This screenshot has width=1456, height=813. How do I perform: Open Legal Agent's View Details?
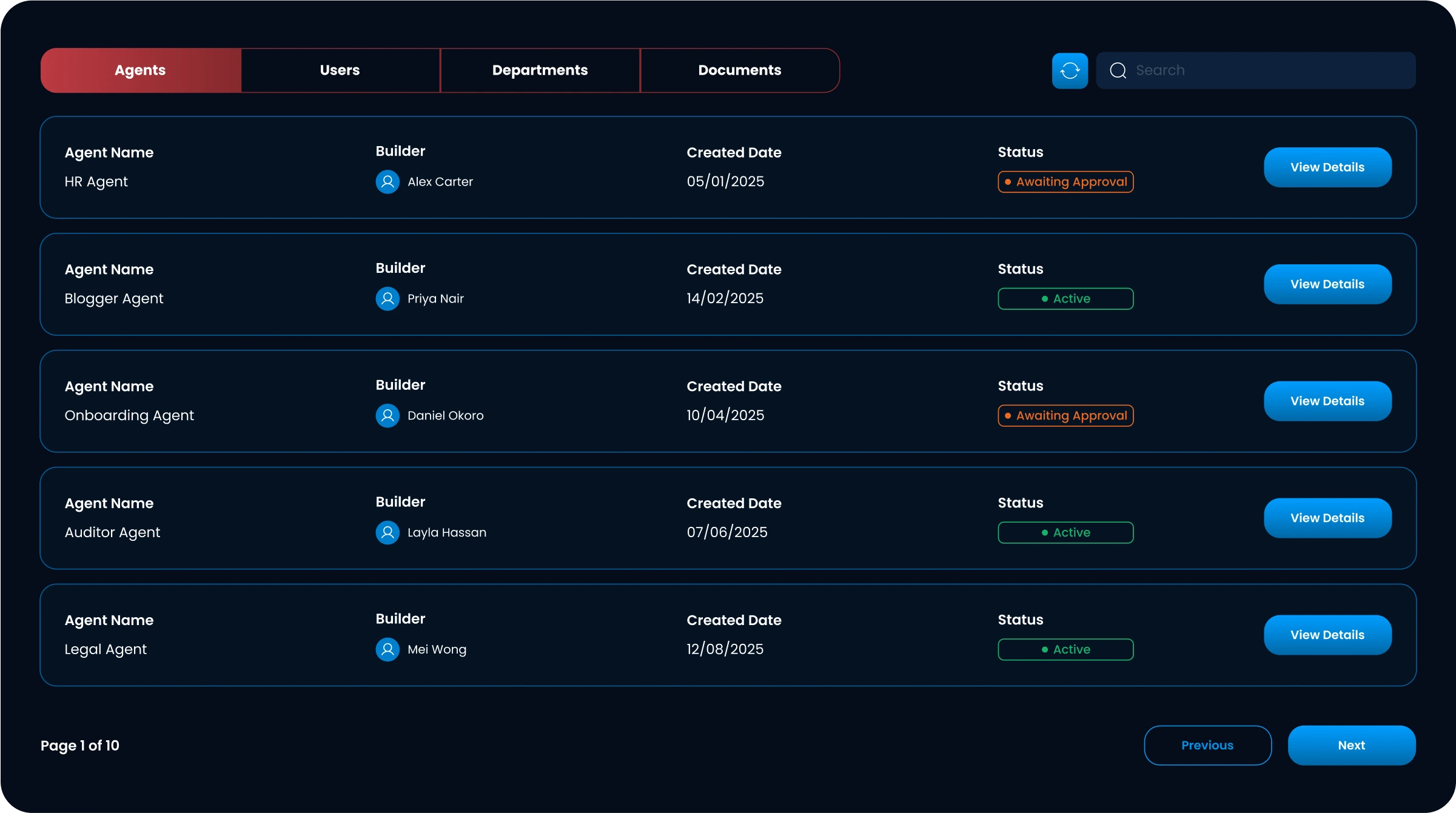point(1327,635)
